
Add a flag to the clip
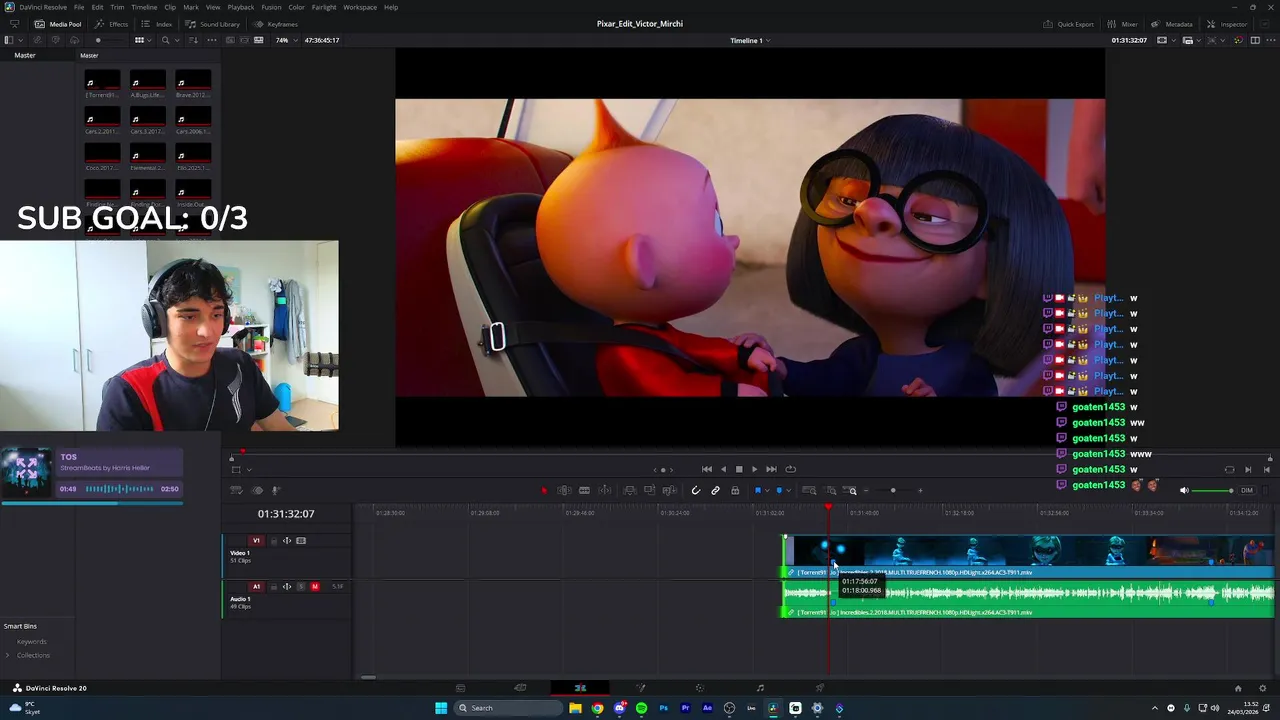click(757, 490)
